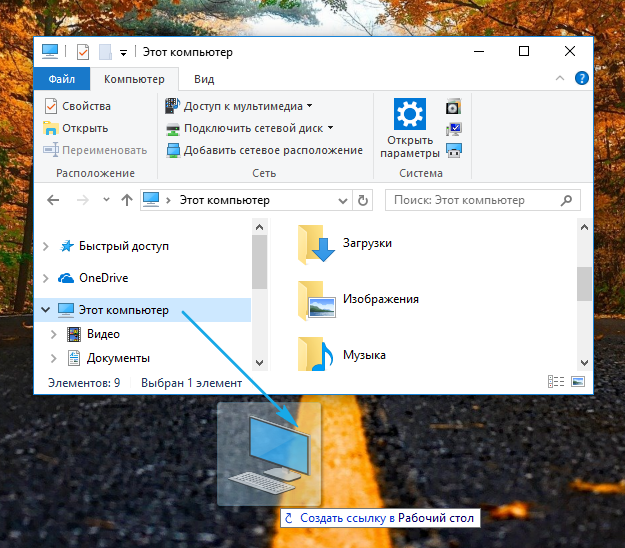Screen dimensions: 625x548
Task: Collapse the Этот компьютер tree node
Action: [x=46, y=310]
